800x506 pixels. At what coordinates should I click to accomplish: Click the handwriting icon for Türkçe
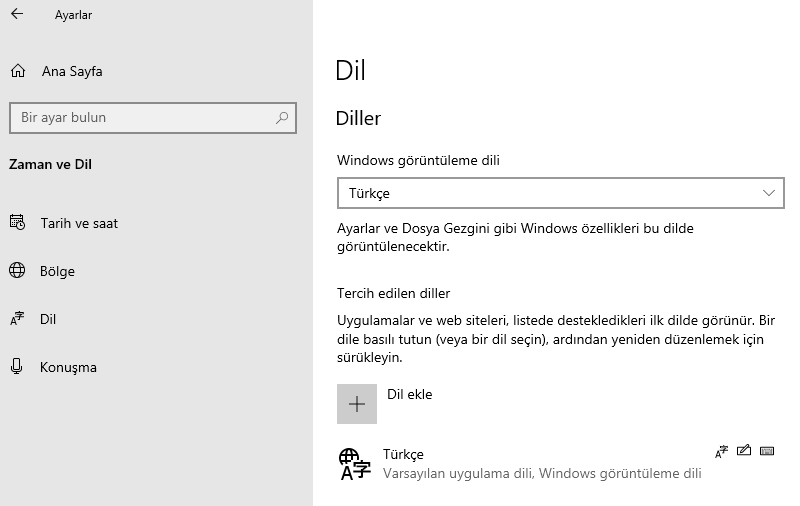click(x=744, y=450)
